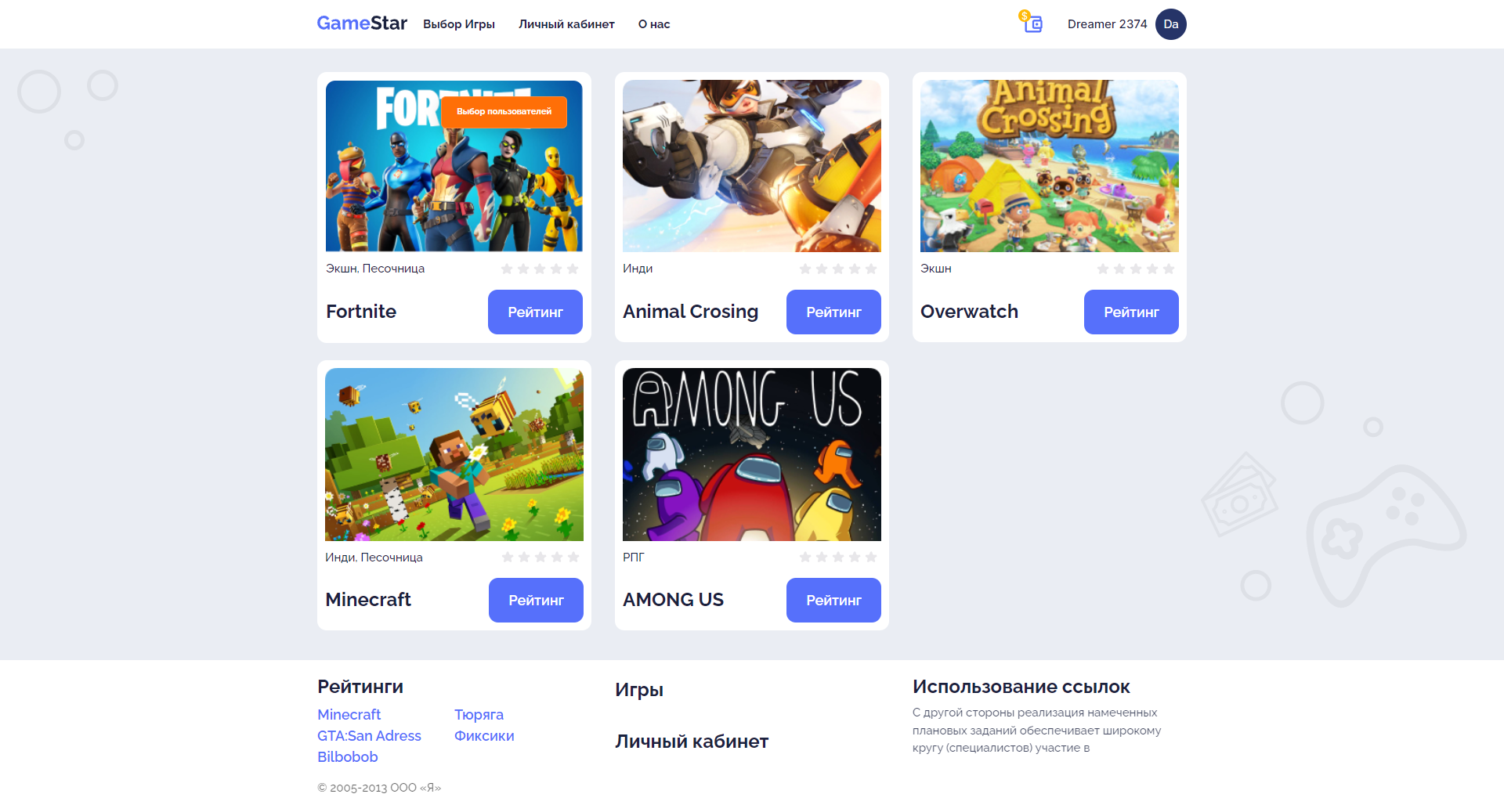
Task: Follow the GTA:San Adress footer link
Action: [369, 735]
